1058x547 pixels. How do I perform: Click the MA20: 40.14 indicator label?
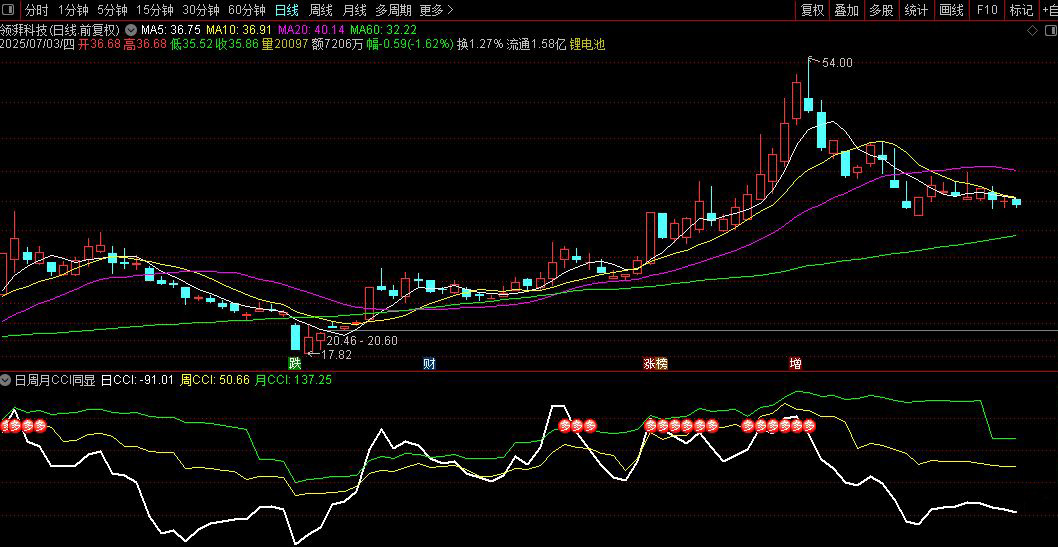click(x=311, y=30)
